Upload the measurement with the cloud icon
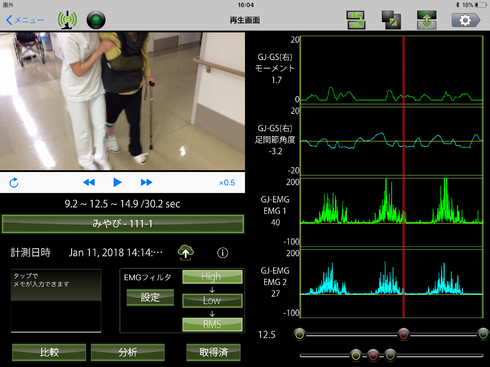Screen dimensions: 490x367 (x=186, y=252)
